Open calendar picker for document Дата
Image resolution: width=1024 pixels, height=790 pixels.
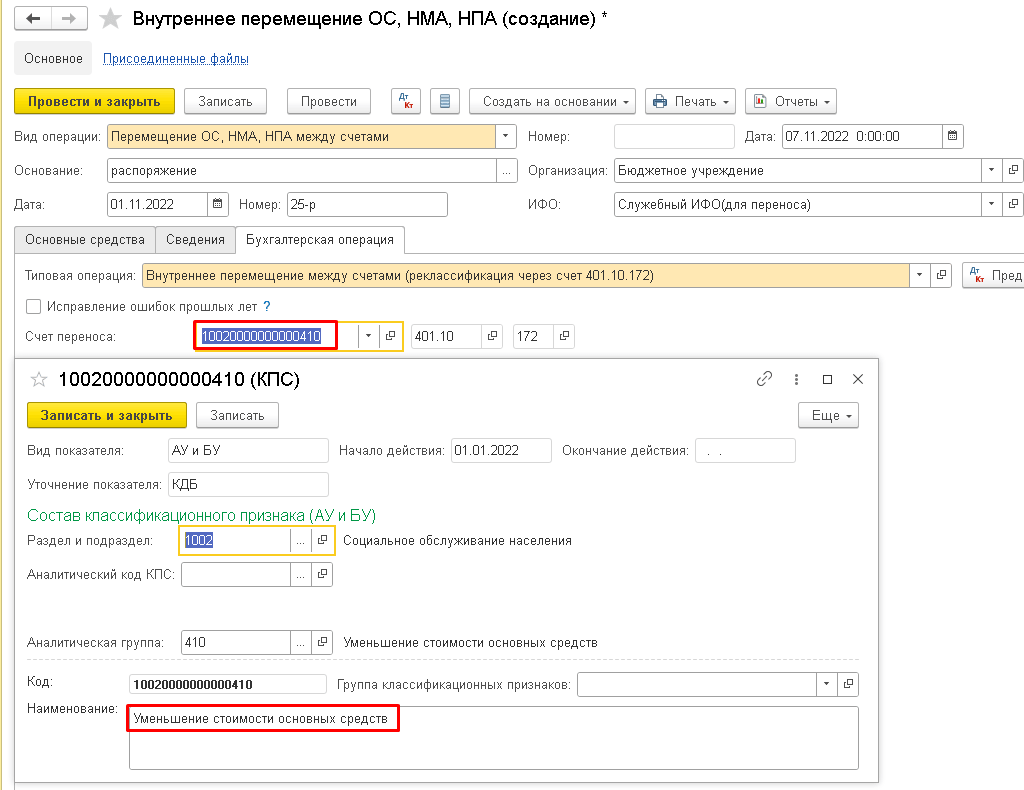953,136
